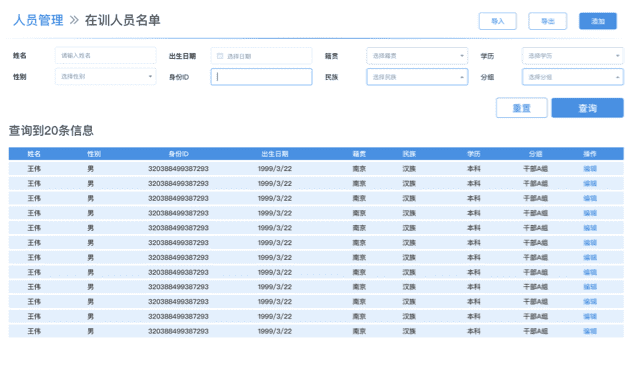
Task: Focus the 姓名 input field
Action: click(105, 55)
